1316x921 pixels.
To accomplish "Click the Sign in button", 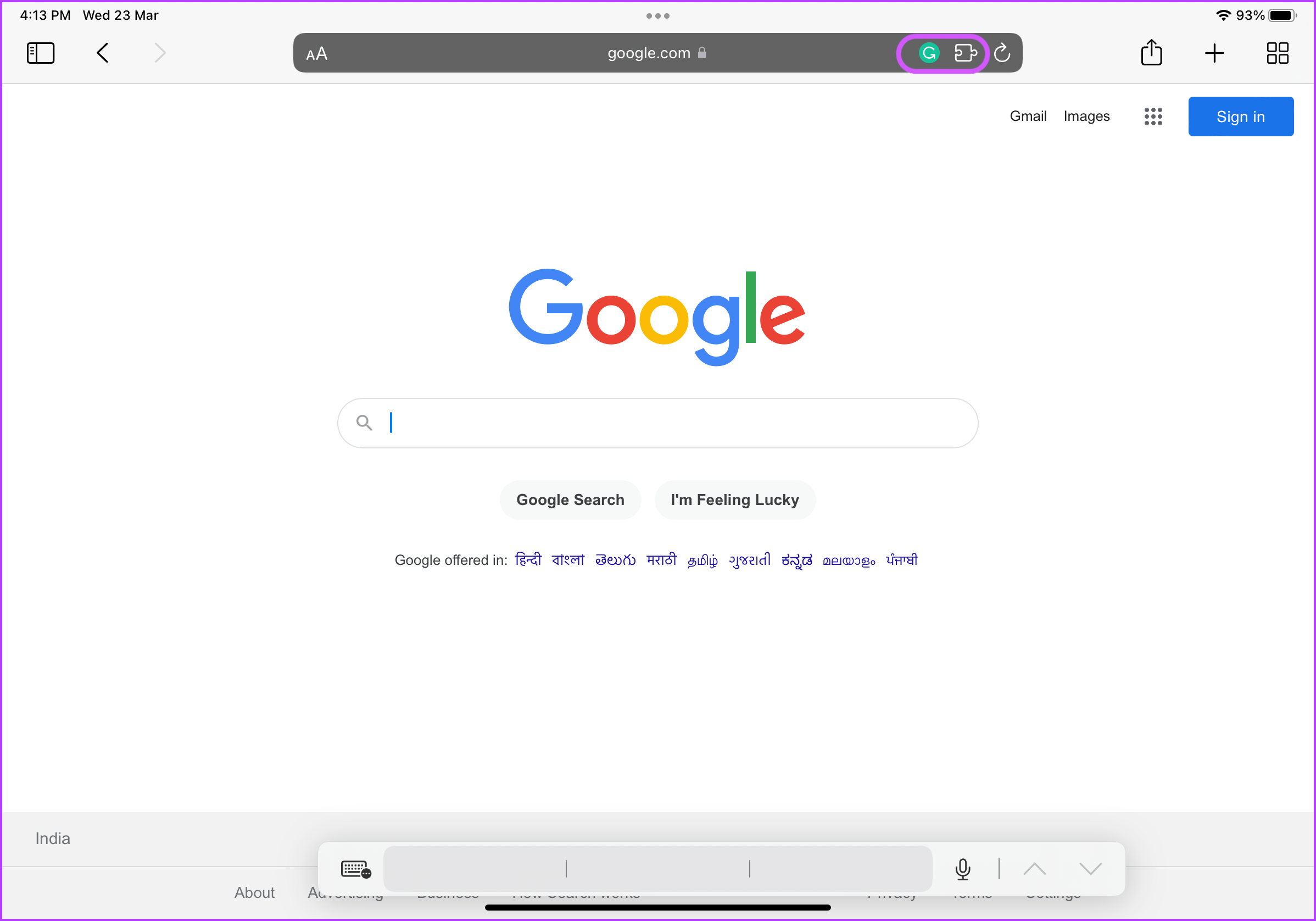I will [1240, 116].
